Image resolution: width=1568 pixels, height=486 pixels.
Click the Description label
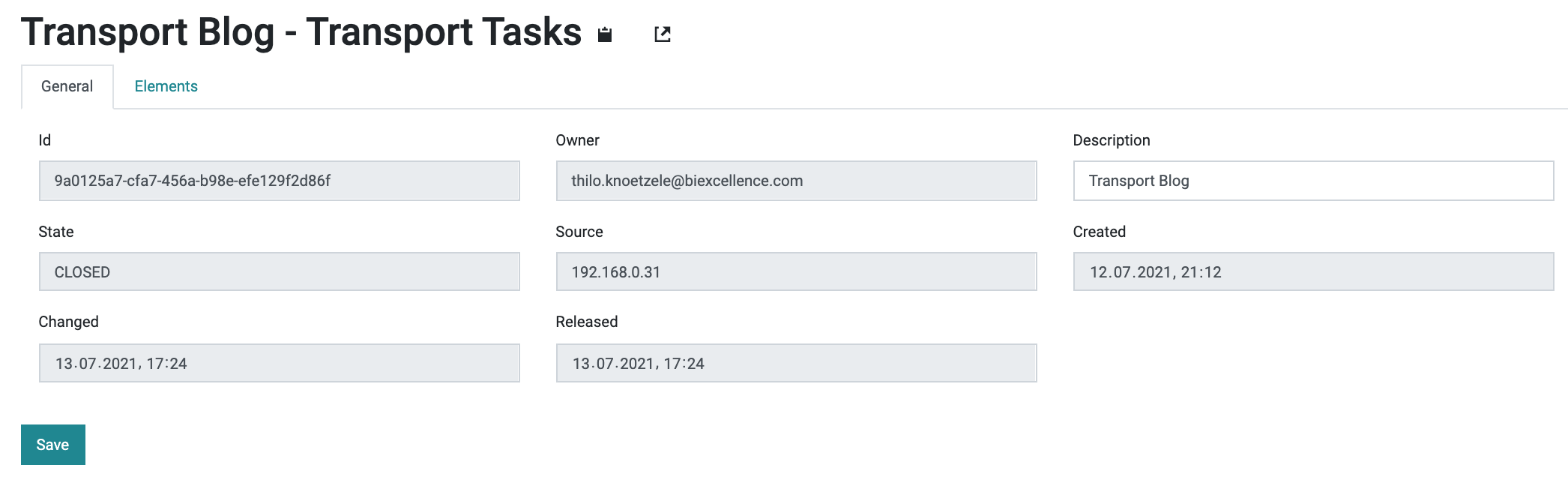1112,140
